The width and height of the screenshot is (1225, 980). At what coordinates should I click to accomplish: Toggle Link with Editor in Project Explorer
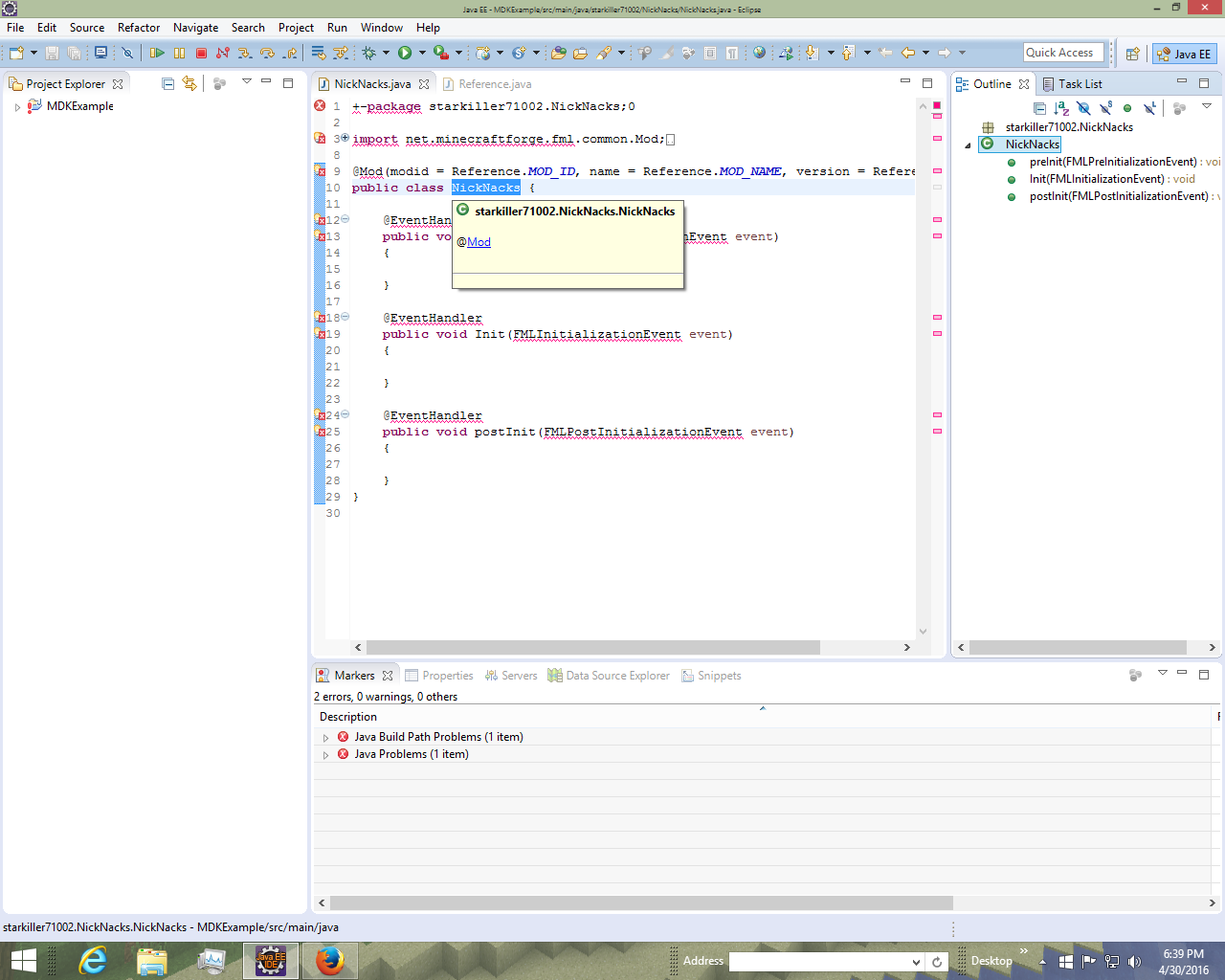tap(189, 83)
